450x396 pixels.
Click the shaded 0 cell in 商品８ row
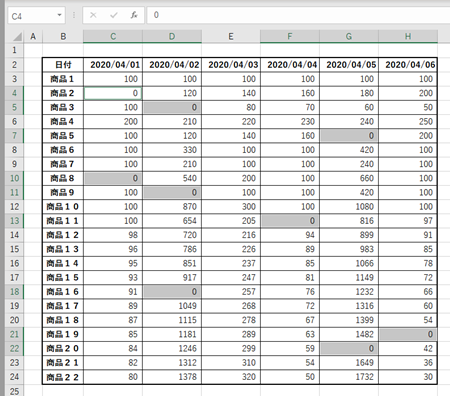pyautogui.click(x=113, y=178)
